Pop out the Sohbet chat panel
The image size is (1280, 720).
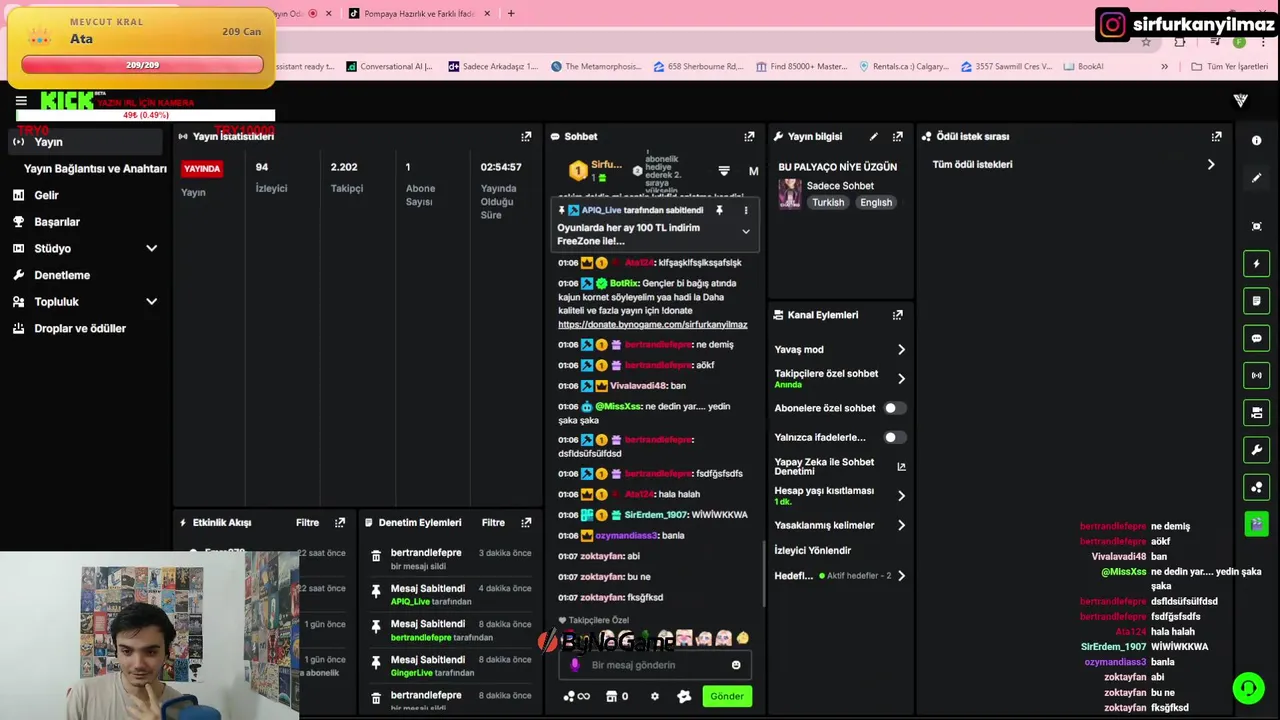[x=749, y=136]
